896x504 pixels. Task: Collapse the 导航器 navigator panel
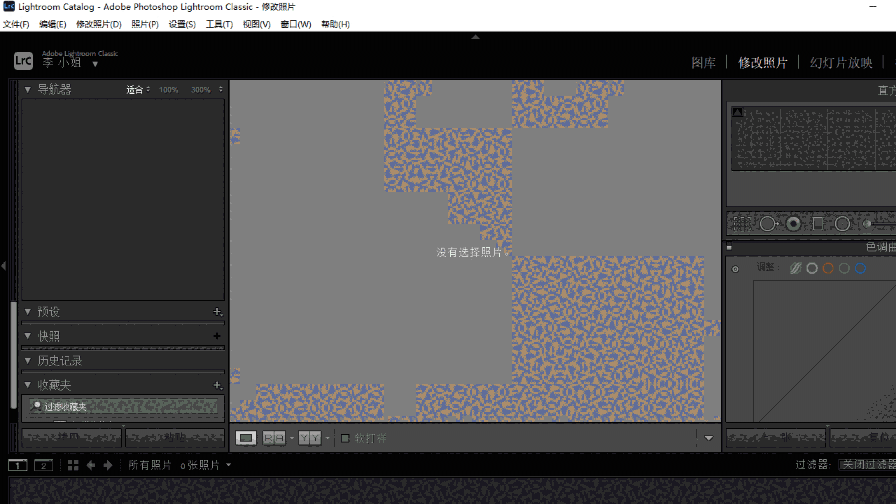click(28, 89)
